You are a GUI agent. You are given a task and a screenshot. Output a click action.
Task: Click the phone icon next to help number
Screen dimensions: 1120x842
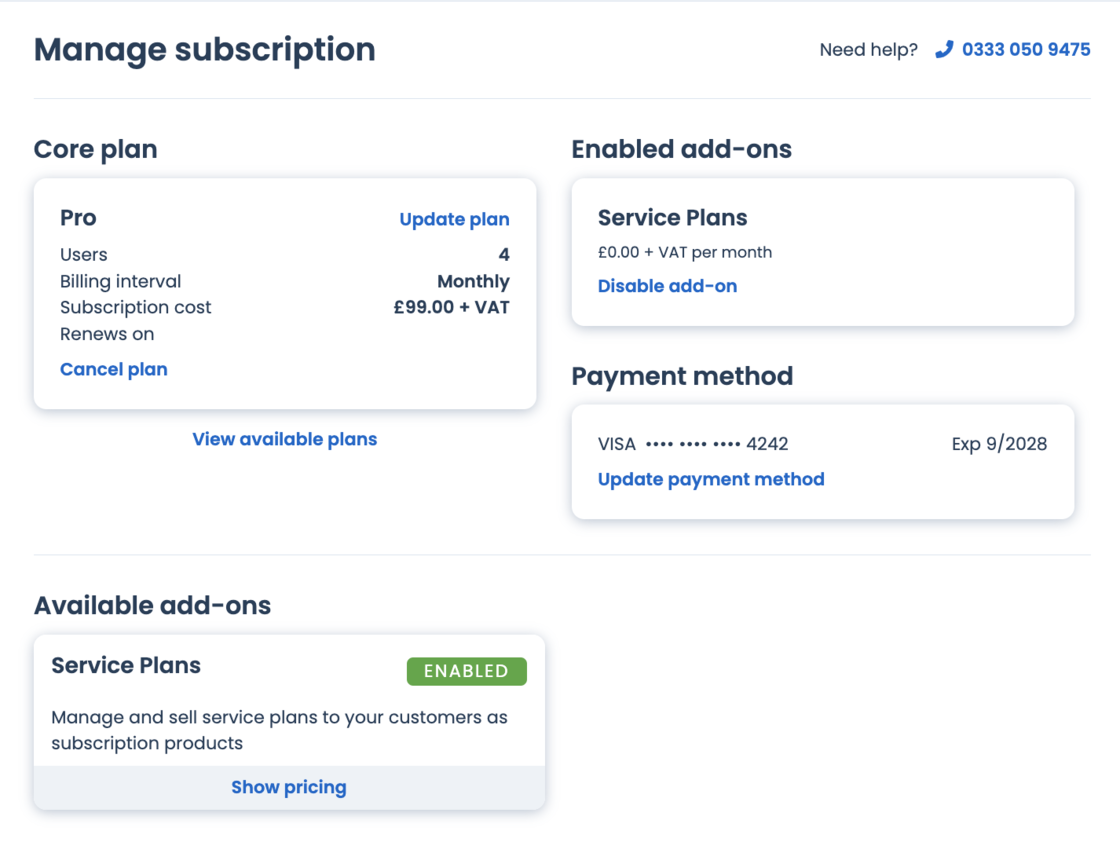pyautogui.click(x=943, y=49)
